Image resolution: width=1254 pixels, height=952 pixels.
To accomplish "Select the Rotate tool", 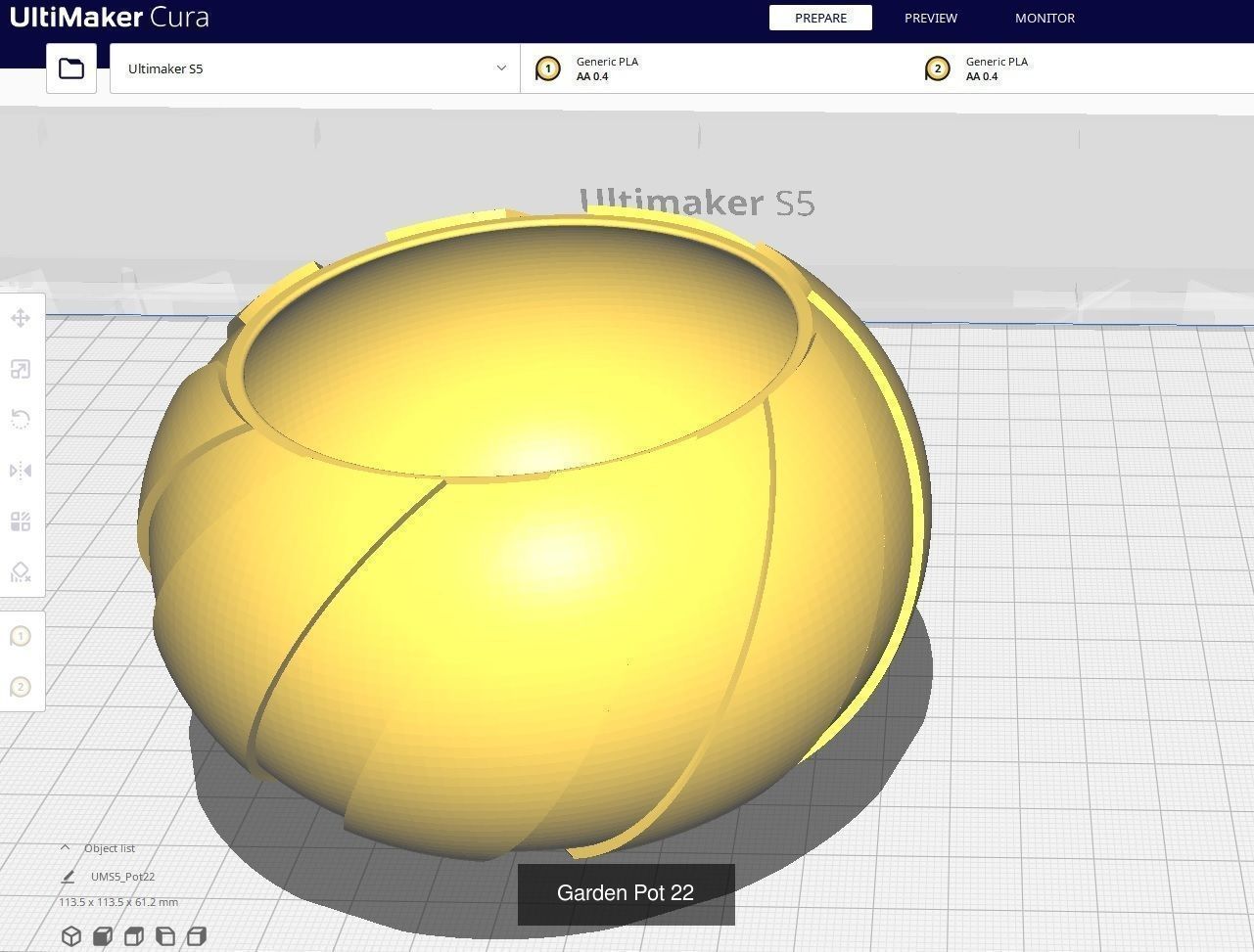I will coord(21,420).
